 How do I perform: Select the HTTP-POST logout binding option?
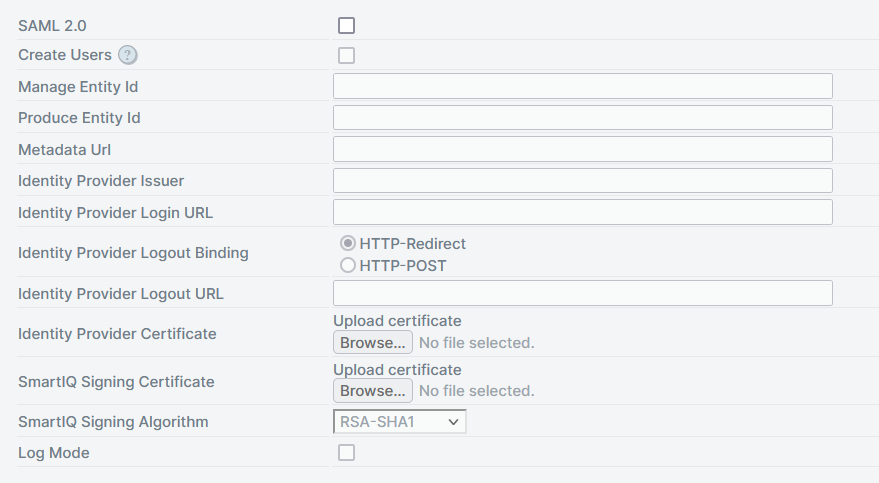coord(348,265)
